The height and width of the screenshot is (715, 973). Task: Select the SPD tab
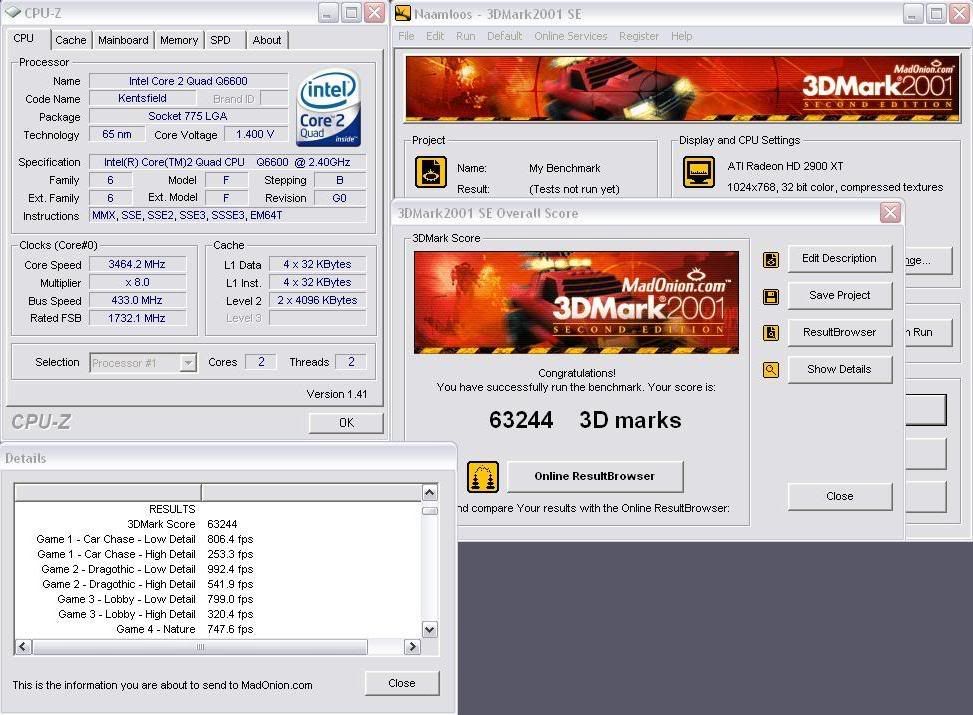[220, 40]
